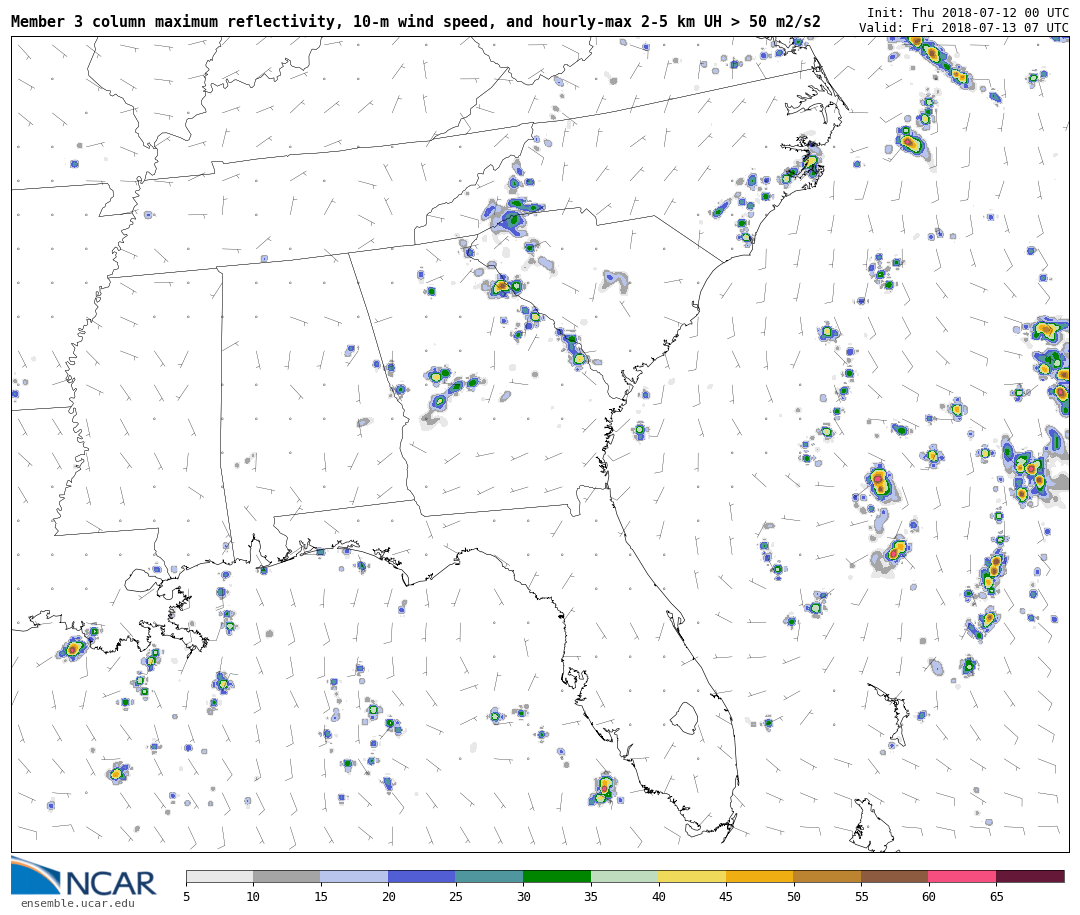1080x915 pixels.
Task: Open the ensemble.ucar.edu link text
Action: pos(78,904)
